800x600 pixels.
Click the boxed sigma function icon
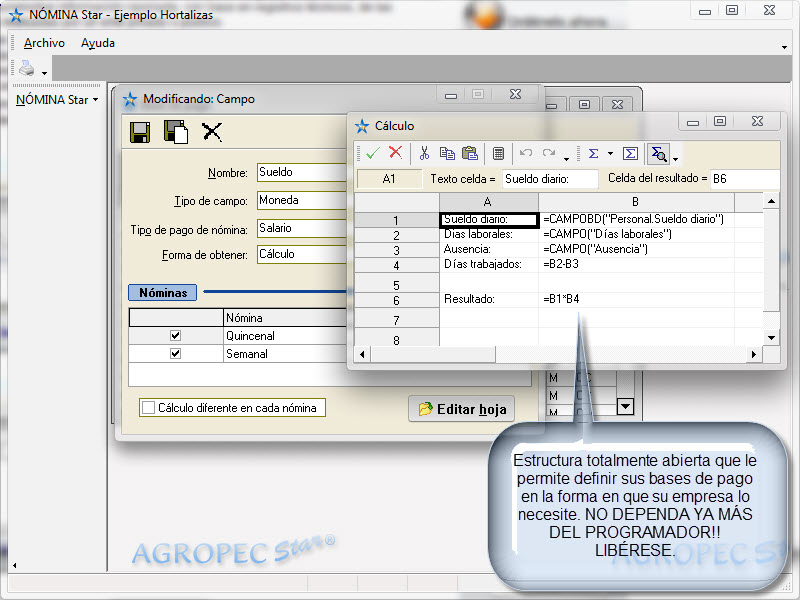pos(630,153)
